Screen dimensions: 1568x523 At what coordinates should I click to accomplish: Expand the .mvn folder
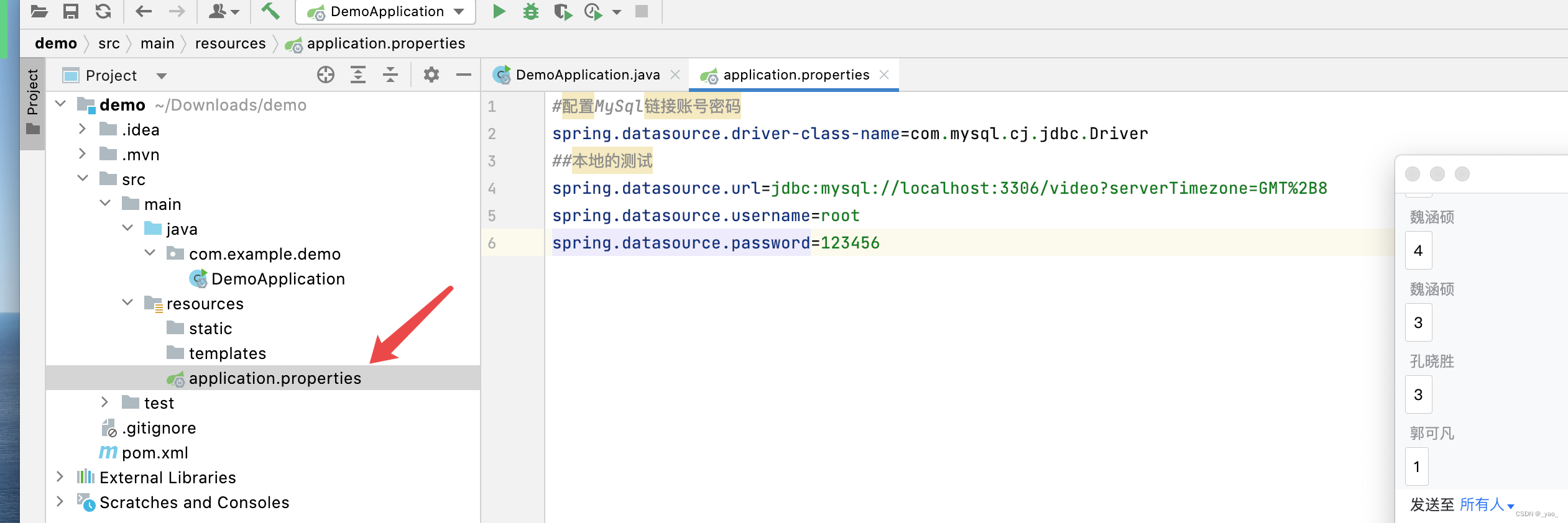point(82,153)
